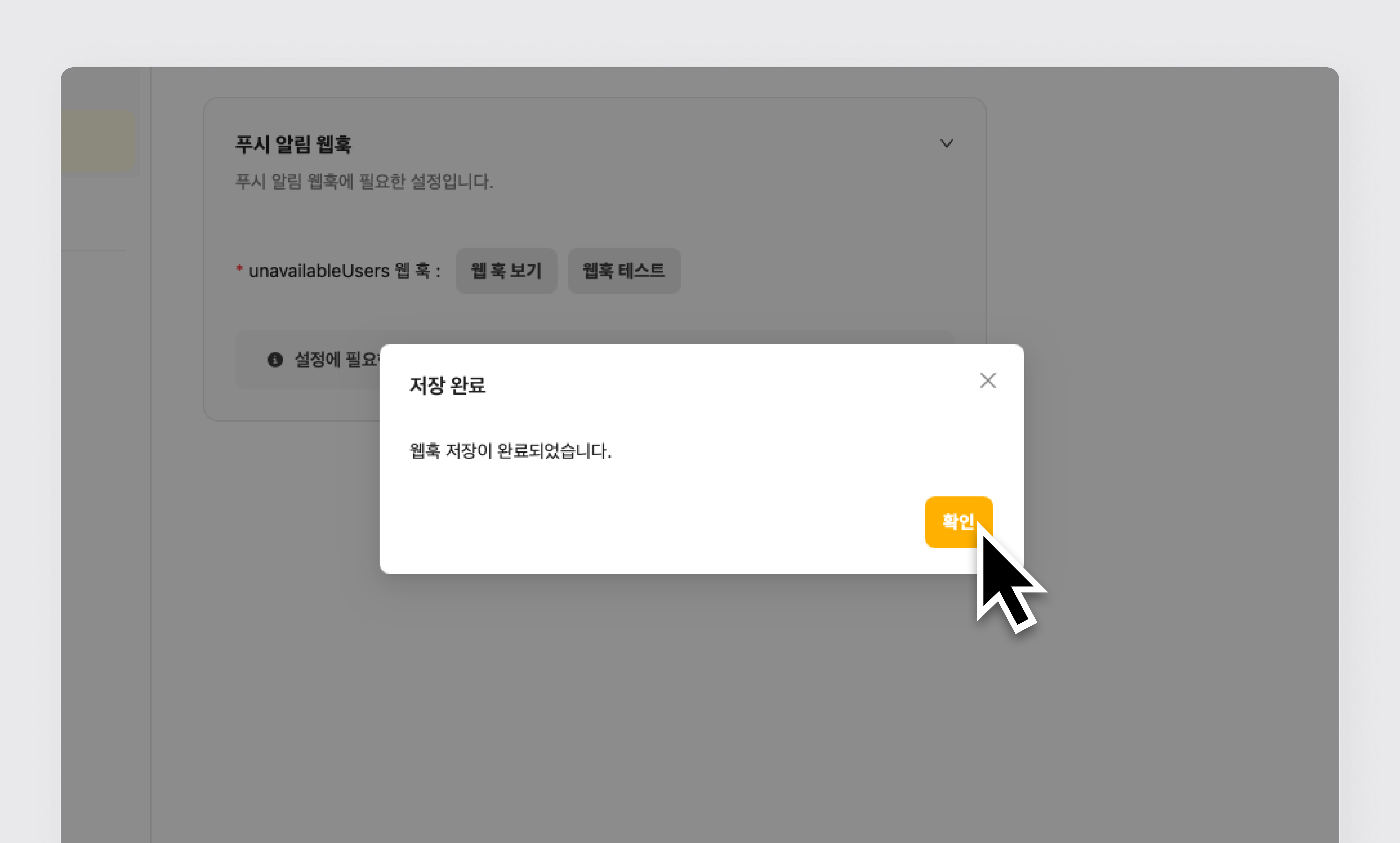Click the 푸시 알림 웹훅에 필요한 설정입니다 description

coord(364,182)
